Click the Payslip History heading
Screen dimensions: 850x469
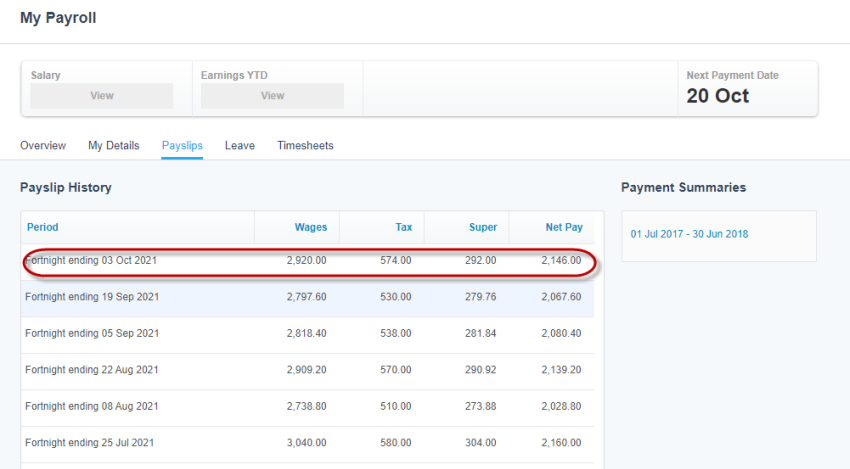pyautogui.click(x=66, y=188)
